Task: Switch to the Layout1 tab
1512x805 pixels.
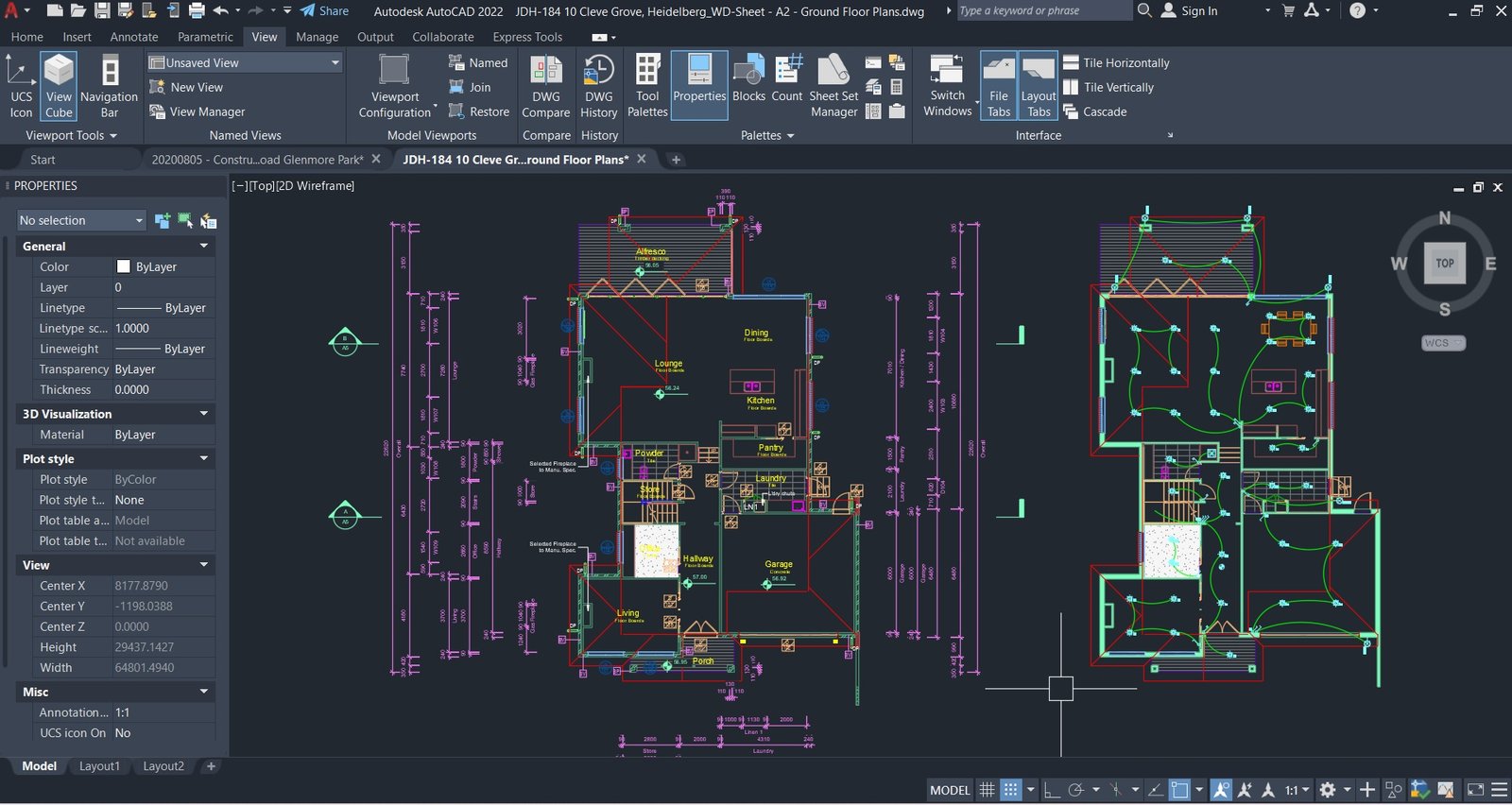Action: pos(99,766)
